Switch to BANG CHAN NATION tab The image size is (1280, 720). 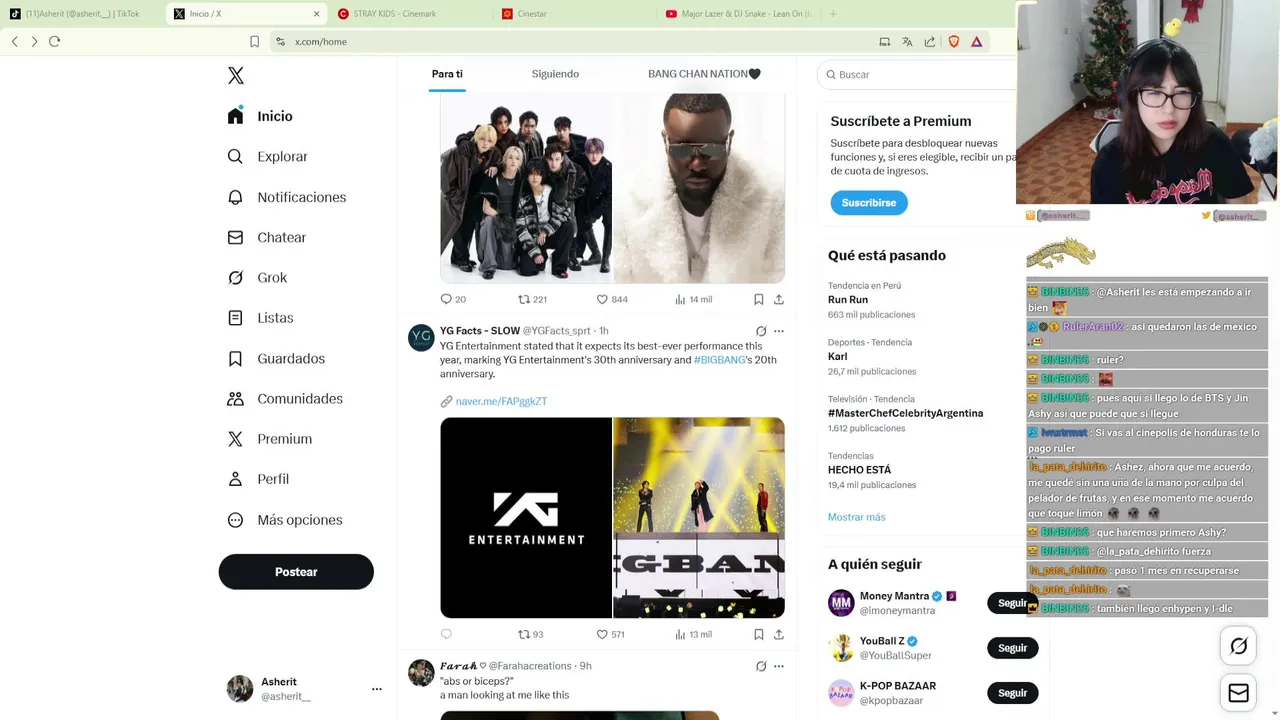click(x=704, y=74)
